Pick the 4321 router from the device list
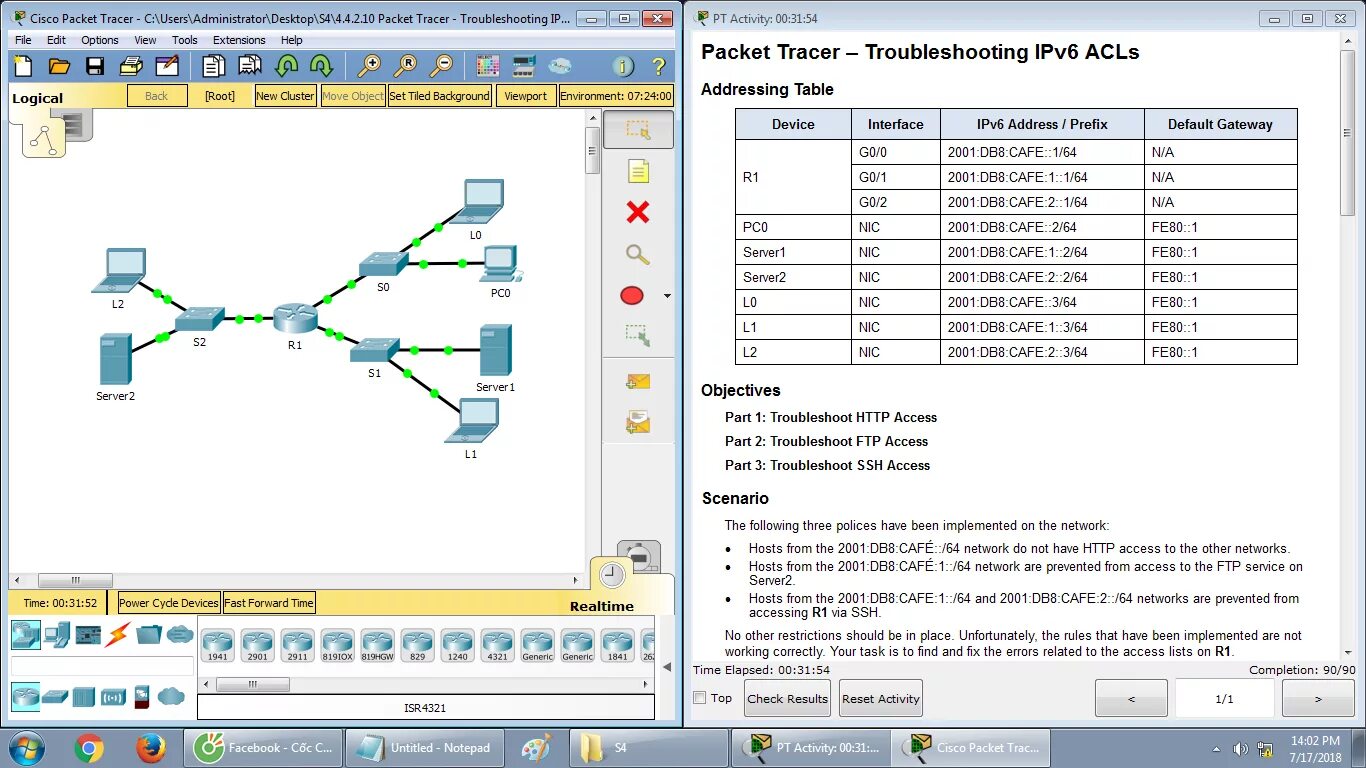This screenshot has width=1366, height=768. 497,645
